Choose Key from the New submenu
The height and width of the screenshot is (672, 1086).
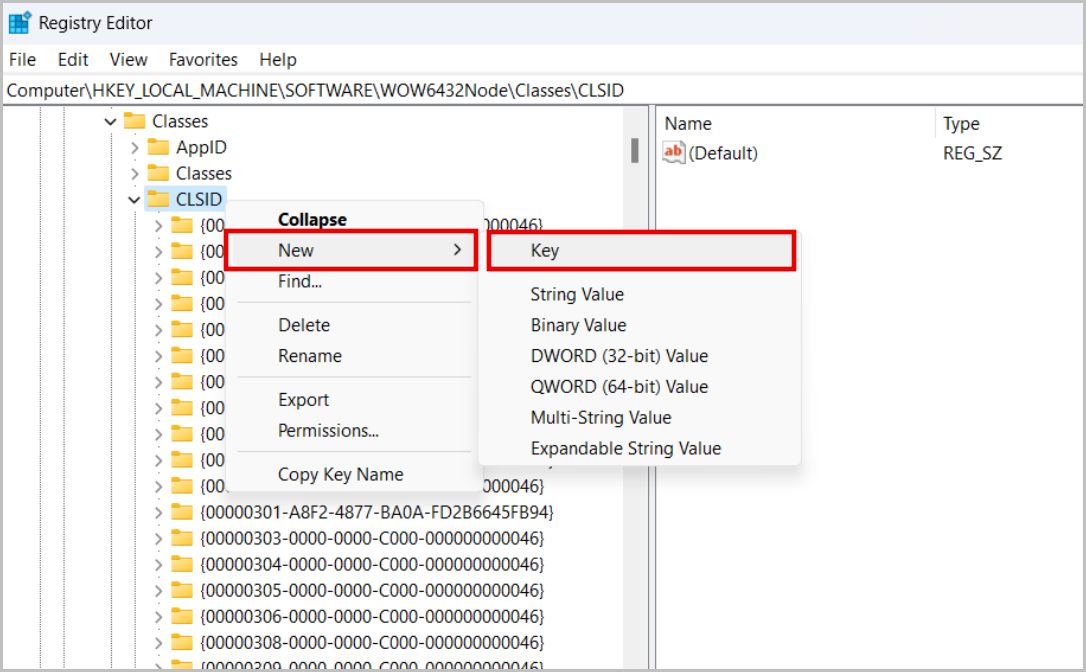click(x=545, y=251)
